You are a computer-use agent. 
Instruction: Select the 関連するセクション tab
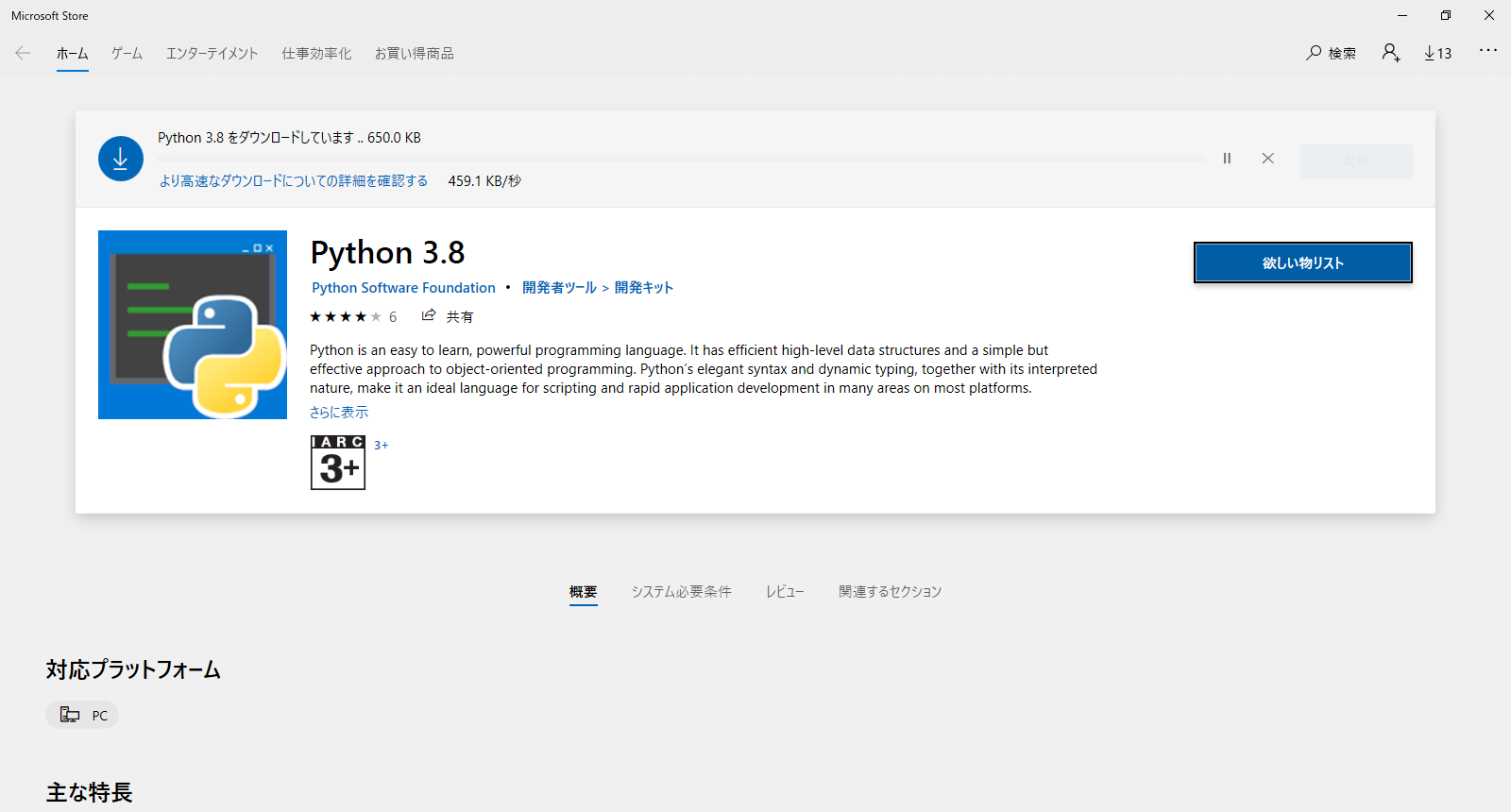coord(891,592)
